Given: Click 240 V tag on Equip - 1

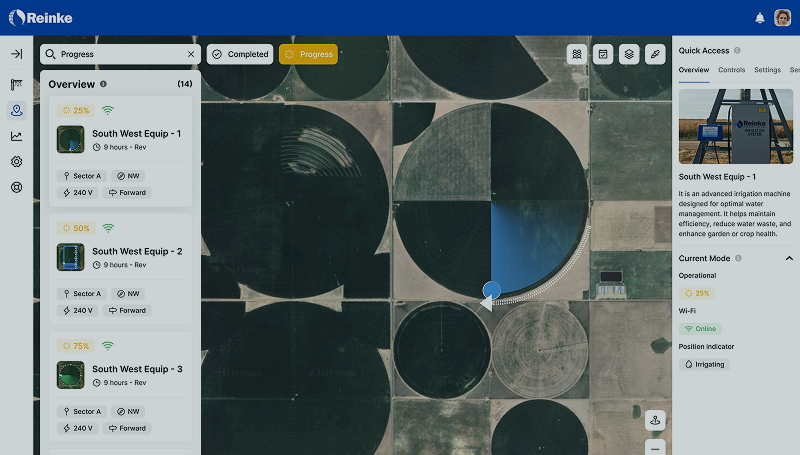Looking at the screenshot, I should (x=78, y=193).
